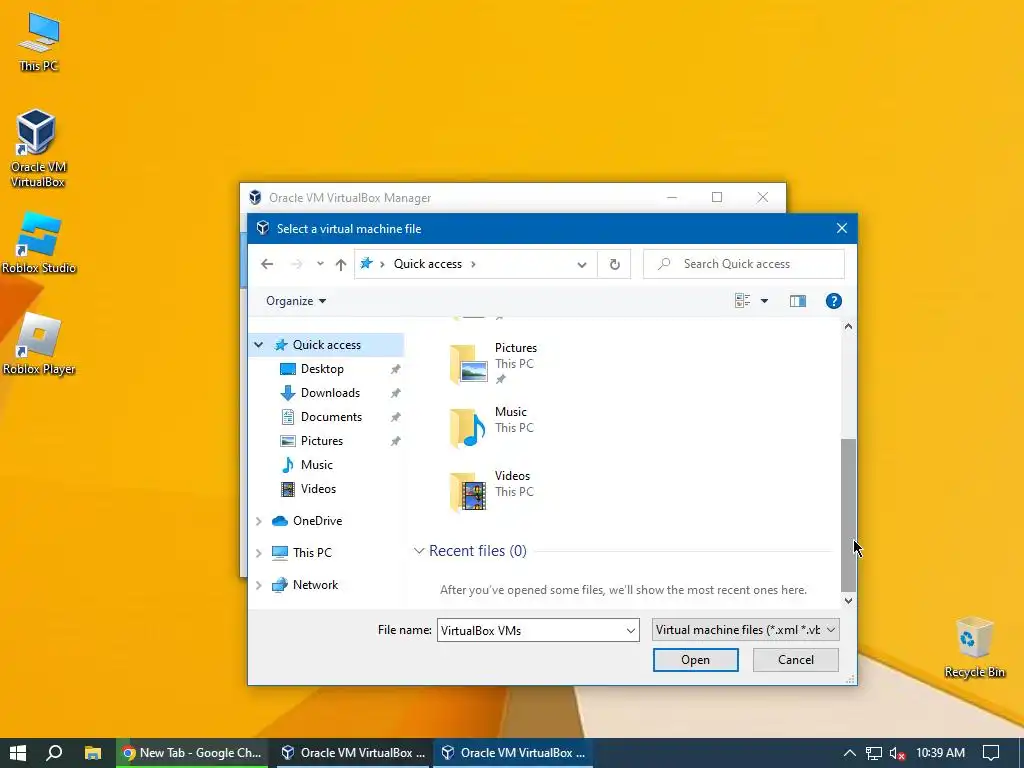Maximize the VirtualBox Manager window
The width and height of the screenshot is (1024, 768).
pyautogui.click(x=716, y=197)
